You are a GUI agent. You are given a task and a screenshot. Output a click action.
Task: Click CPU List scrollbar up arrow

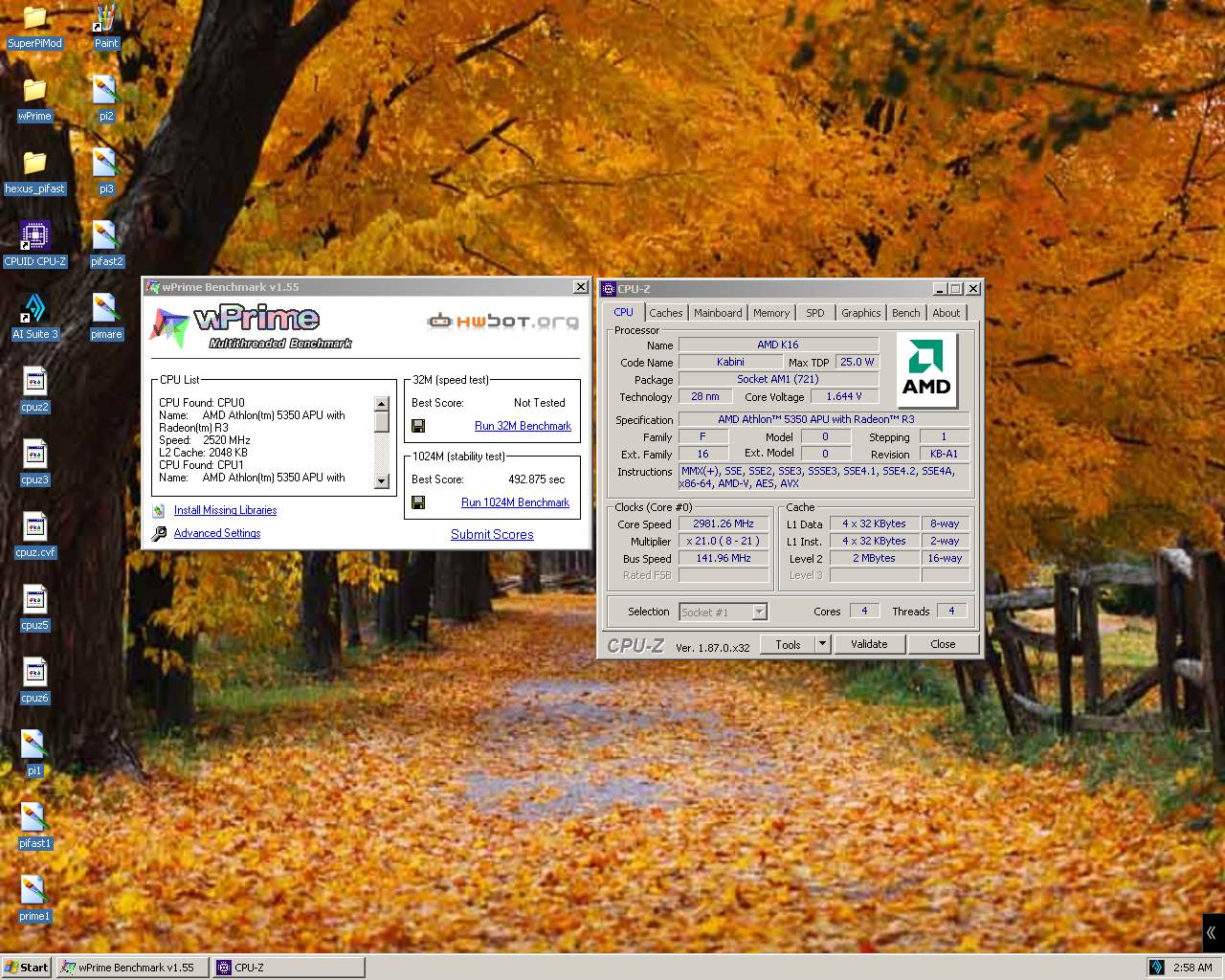[382, 404]
